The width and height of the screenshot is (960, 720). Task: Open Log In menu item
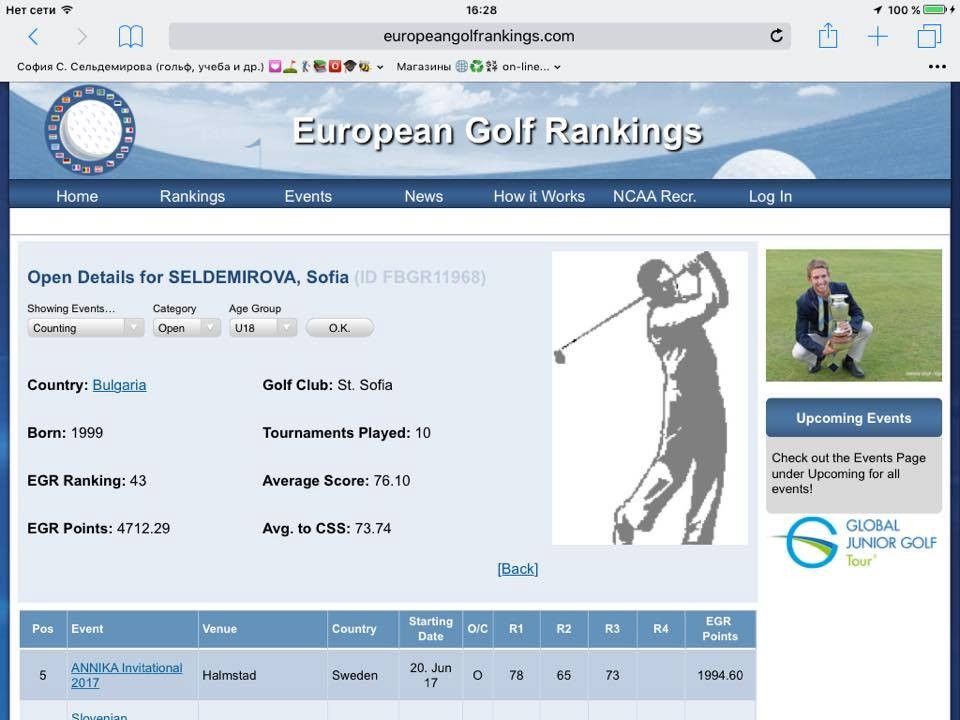coord(770,196)
